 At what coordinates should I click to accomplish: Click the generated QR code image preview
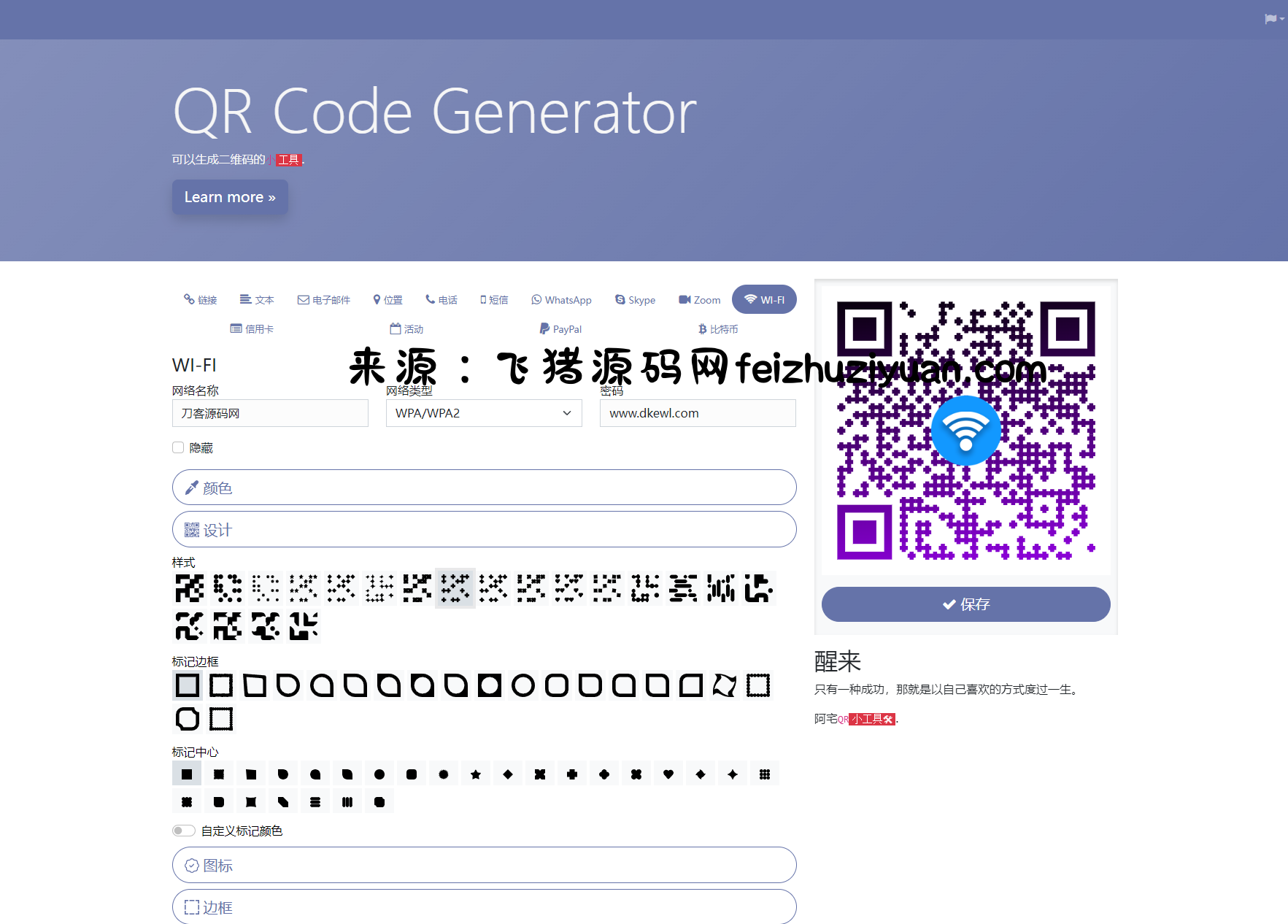[x=965, y=431]
